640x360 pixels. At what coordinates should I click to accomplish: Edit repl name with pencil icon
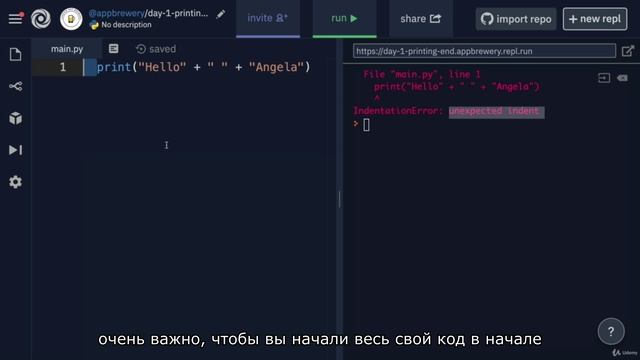221,14
